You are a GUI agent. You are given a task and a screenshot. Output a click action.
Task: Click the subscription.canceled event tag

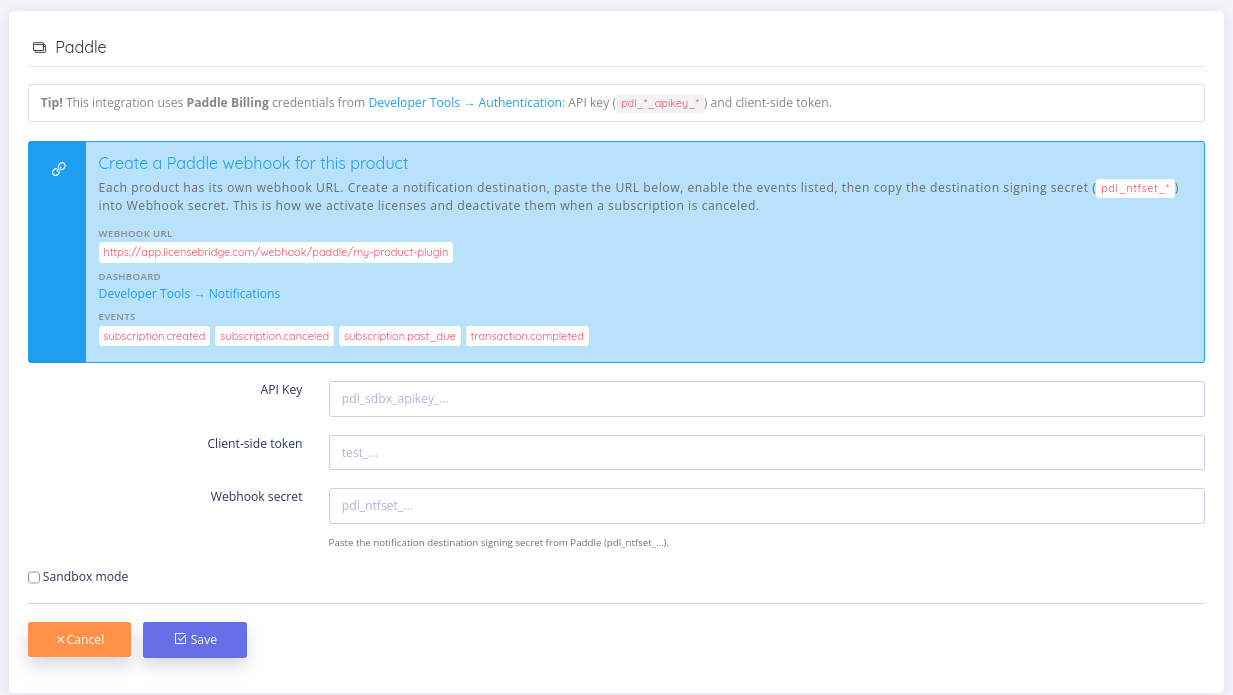pos(274,336)
